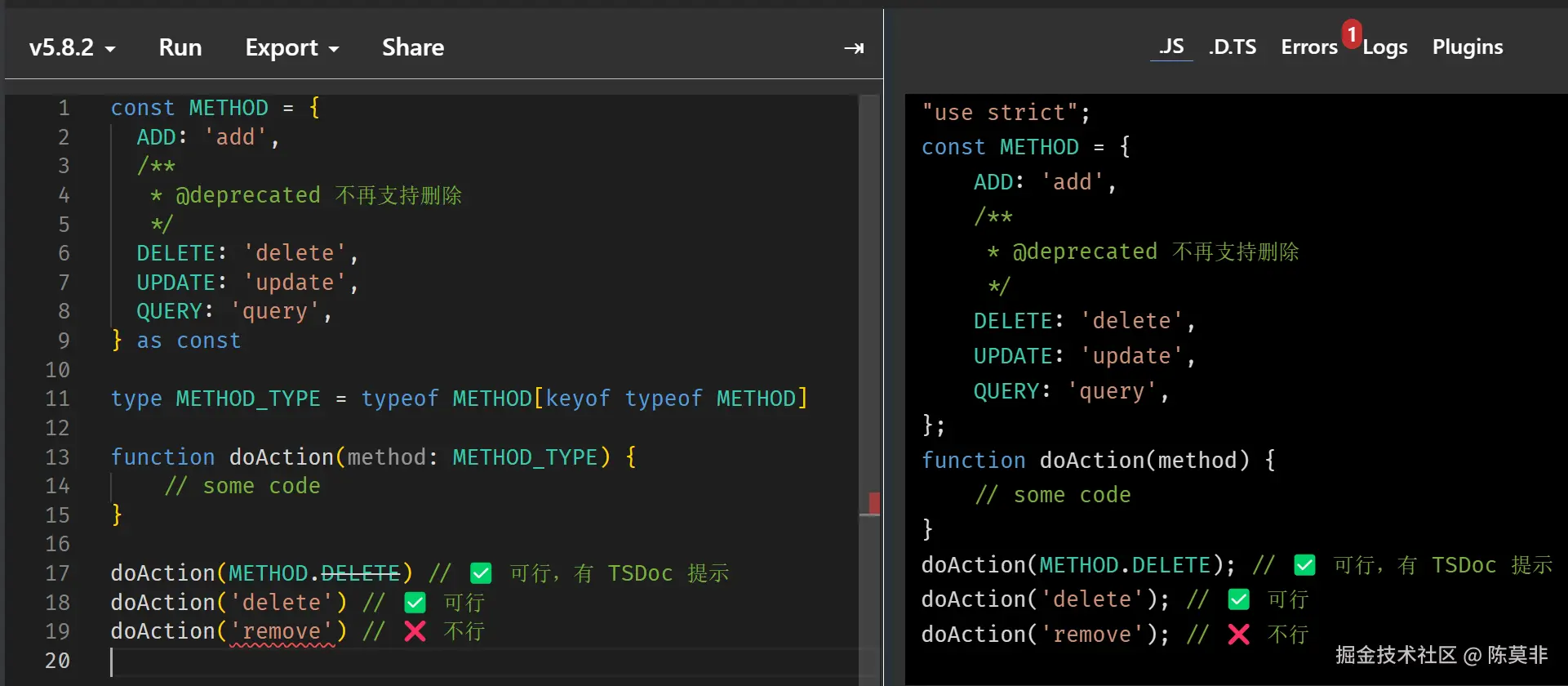Open the Export dropdown menu

[x=292, y=47]
